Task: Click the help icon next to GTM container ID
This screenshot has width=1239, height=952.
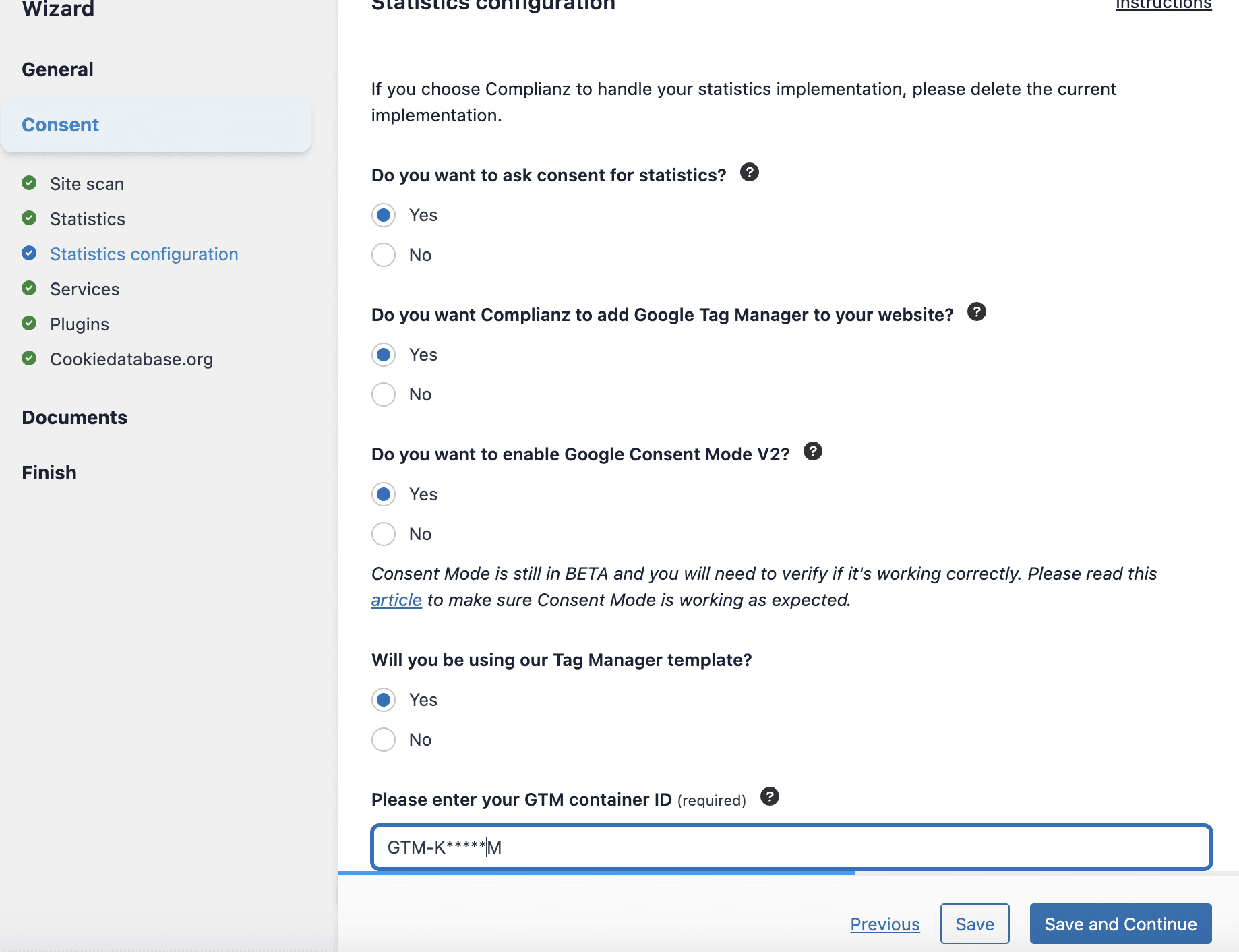Action: point(770,797)
